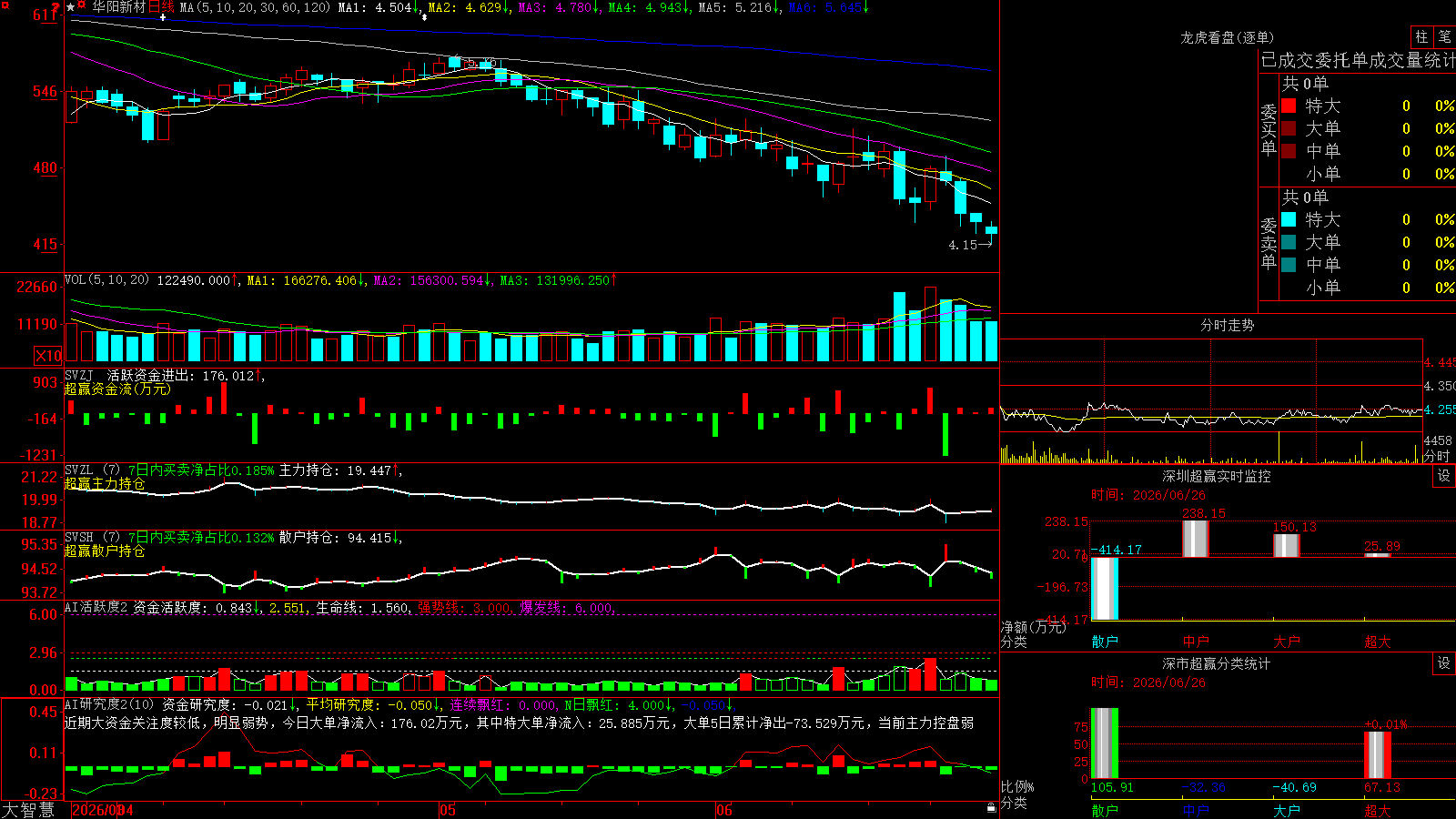Click the 主力持仓: 19.447 value
Screen dimensions: 1456x819
tap(335, 470)
